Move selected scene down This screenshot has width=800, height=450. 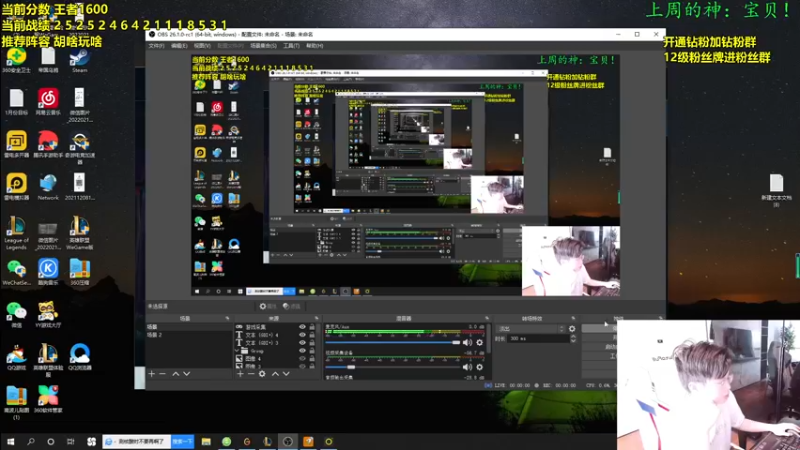click(x=187, y=374)
